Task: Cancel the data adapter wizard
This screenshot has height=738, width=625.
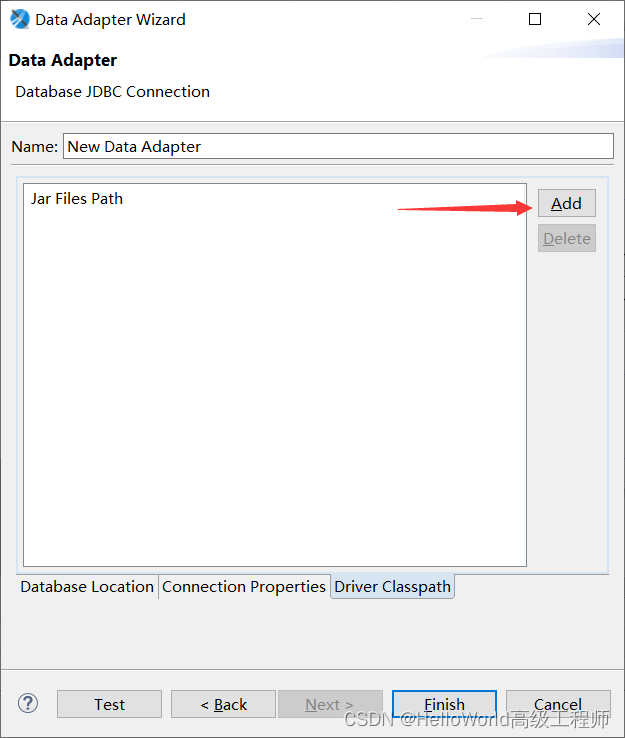Action: pyautogui.click(x=558, y=704)
